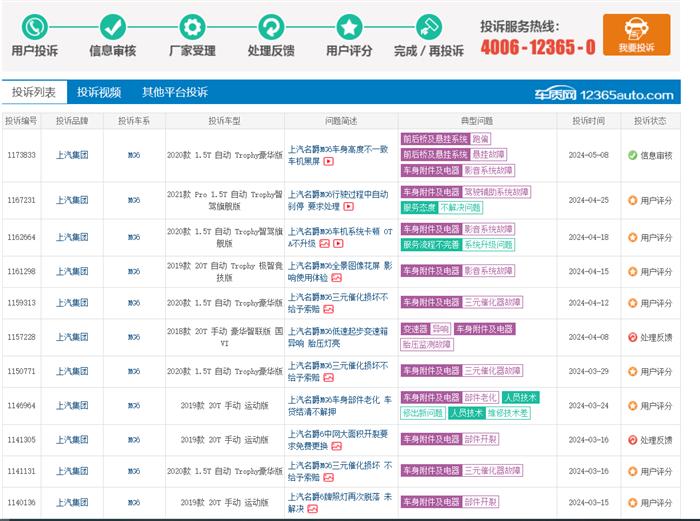Click complaint number 1173833
The width and height of the screenshot is (700, 521).
coord(21,155)
